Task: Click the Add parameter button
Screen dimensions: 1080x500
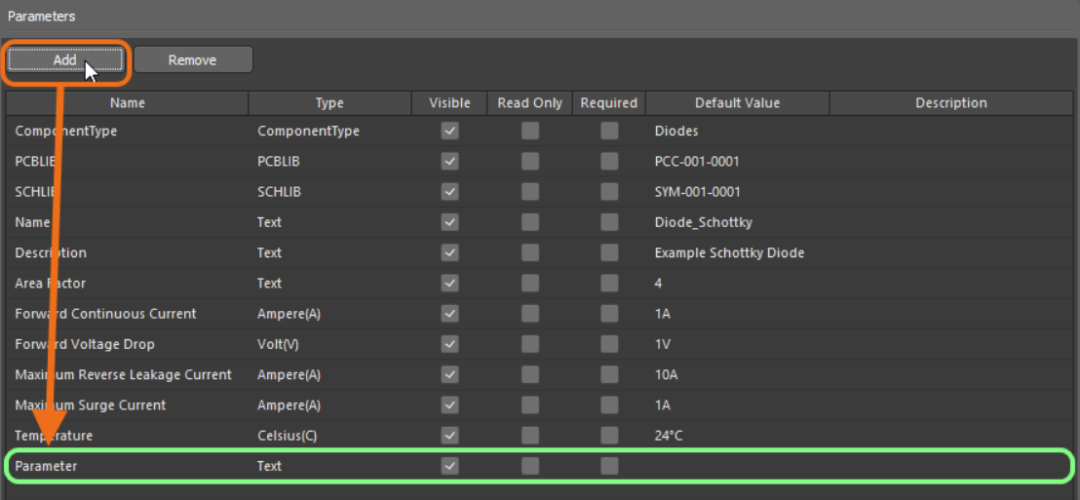Action: [x=65, y=60]
